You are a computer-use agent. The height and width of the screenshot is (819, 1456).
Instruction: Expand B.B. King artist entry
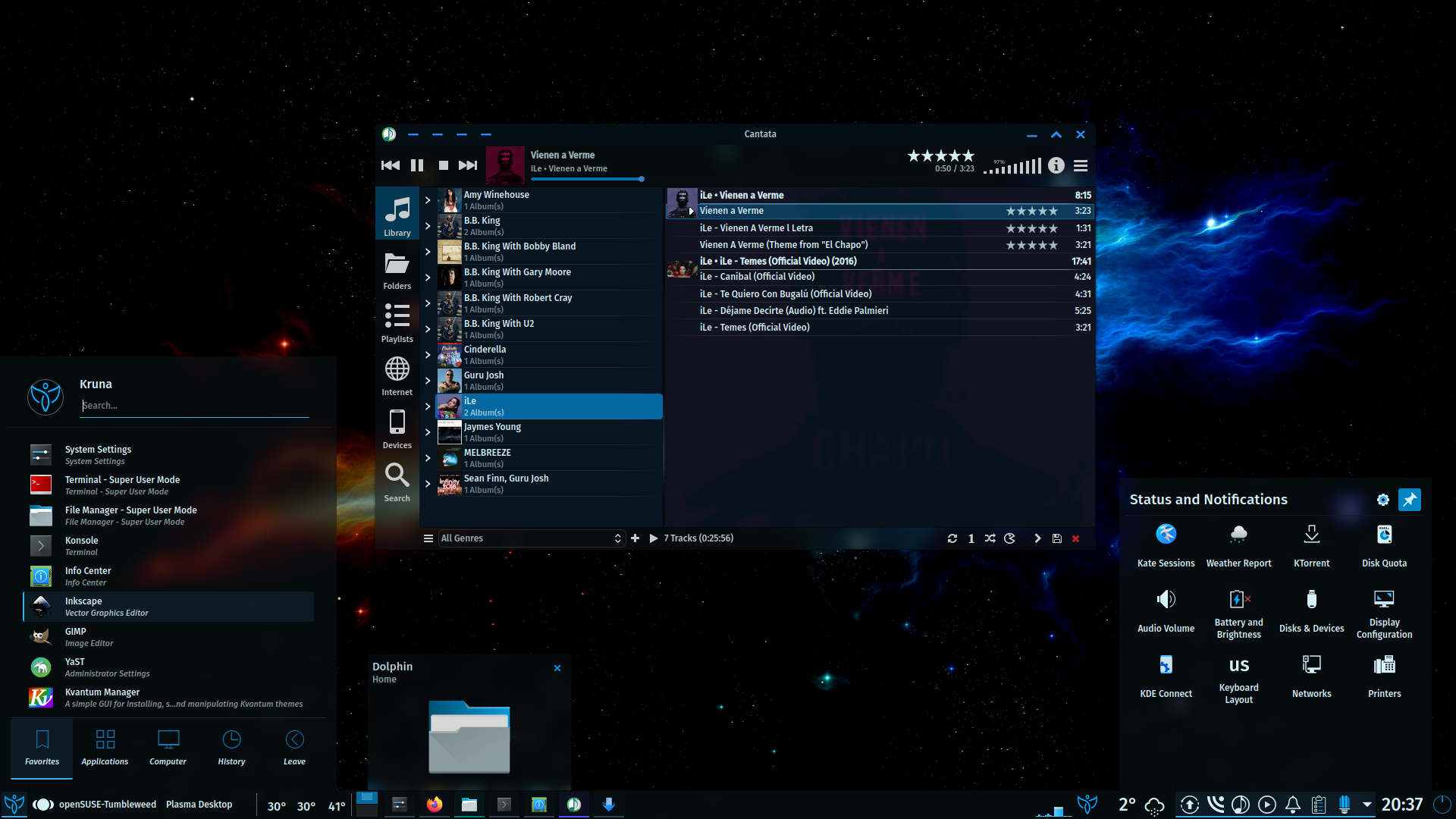[428, 226]
